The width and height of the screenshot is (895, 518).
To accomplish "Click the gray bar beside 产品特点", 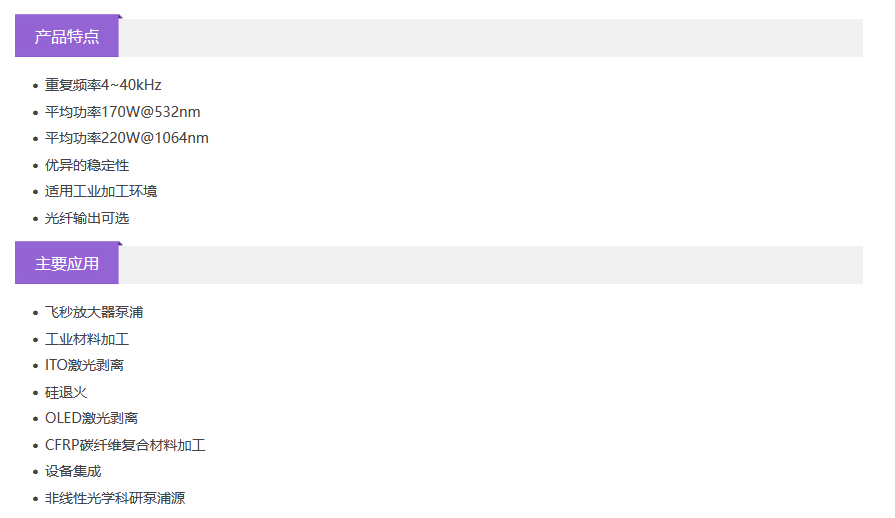I will [490, 38].
